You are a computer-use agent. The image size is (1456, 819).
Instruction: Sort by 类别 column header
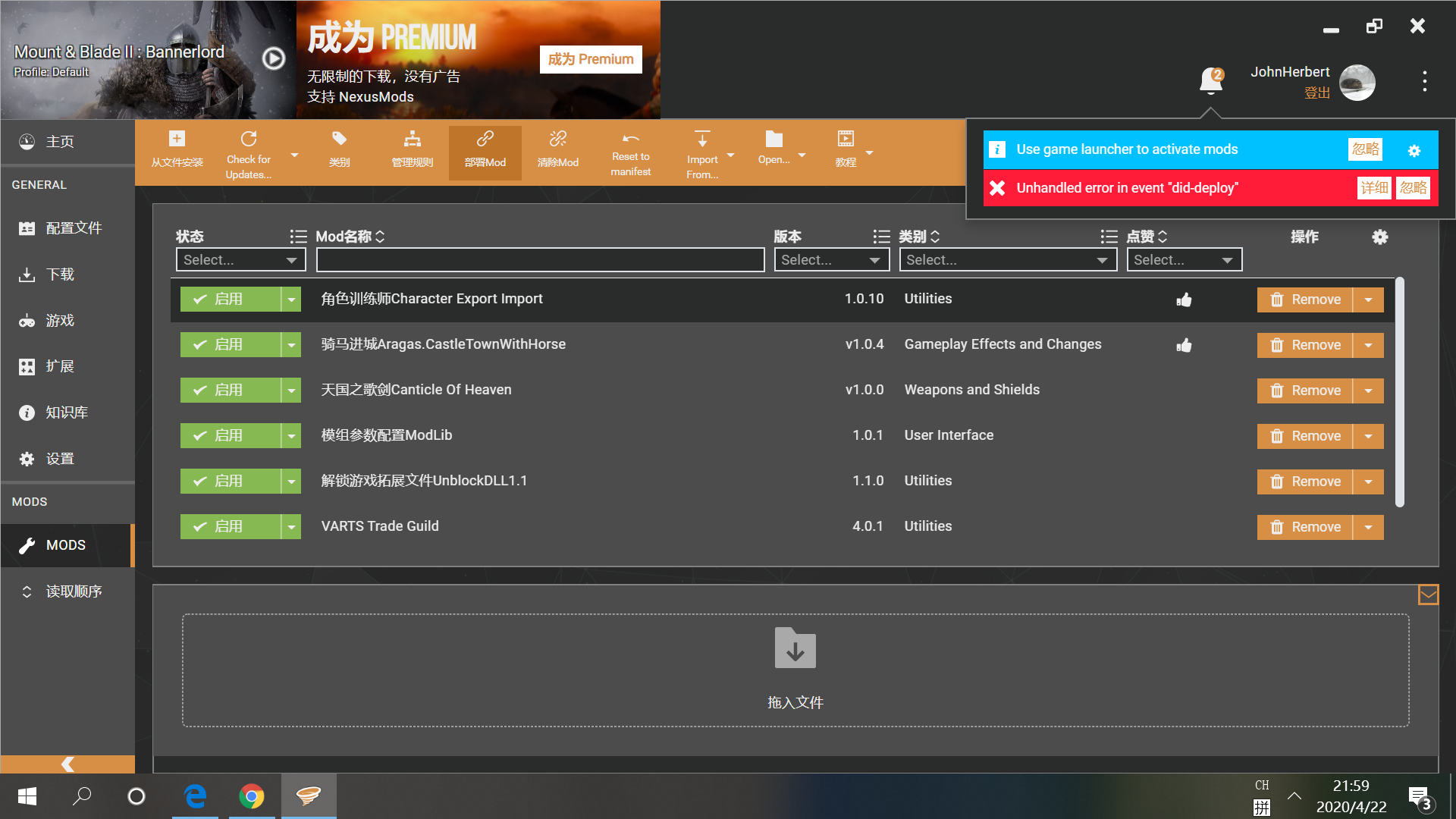pos(919,237)
